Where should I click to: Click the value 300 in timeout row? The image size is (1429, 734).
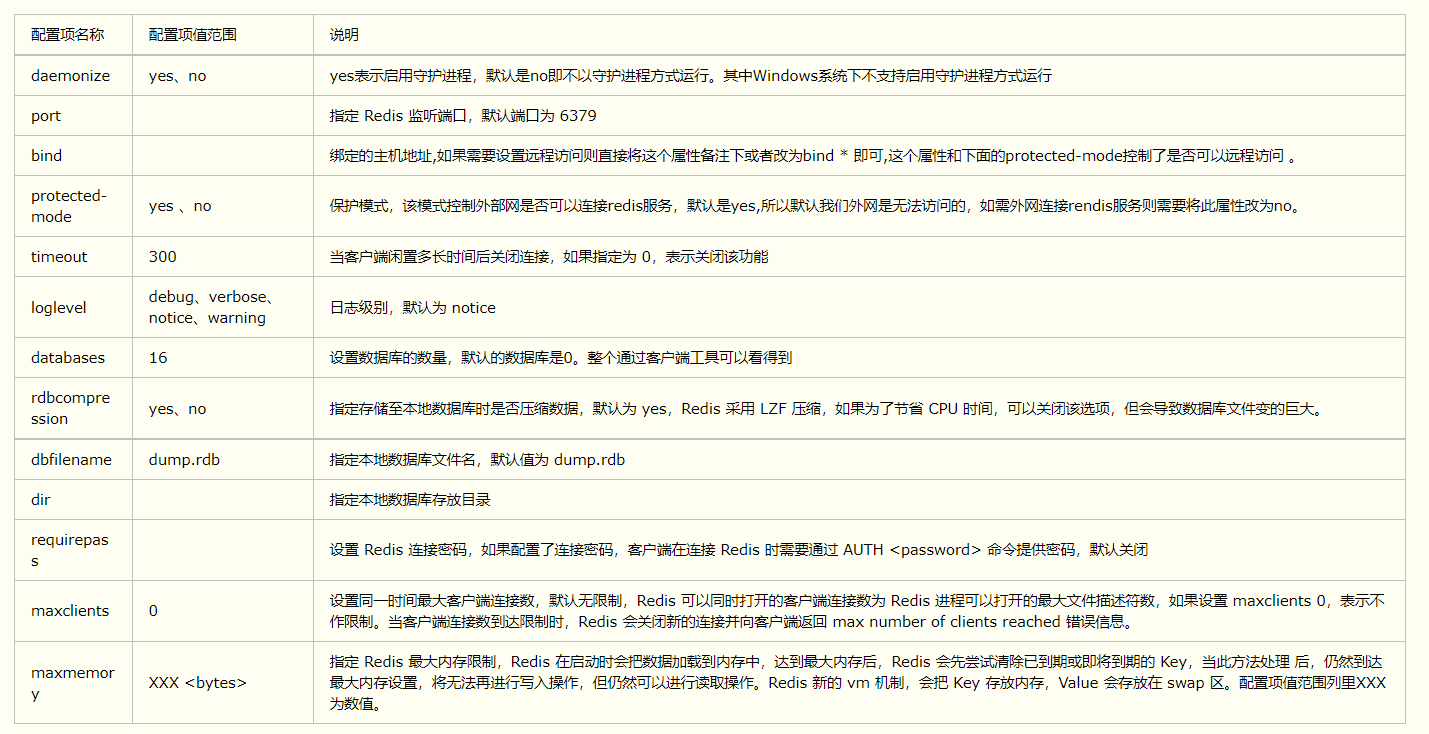(163, 257)
